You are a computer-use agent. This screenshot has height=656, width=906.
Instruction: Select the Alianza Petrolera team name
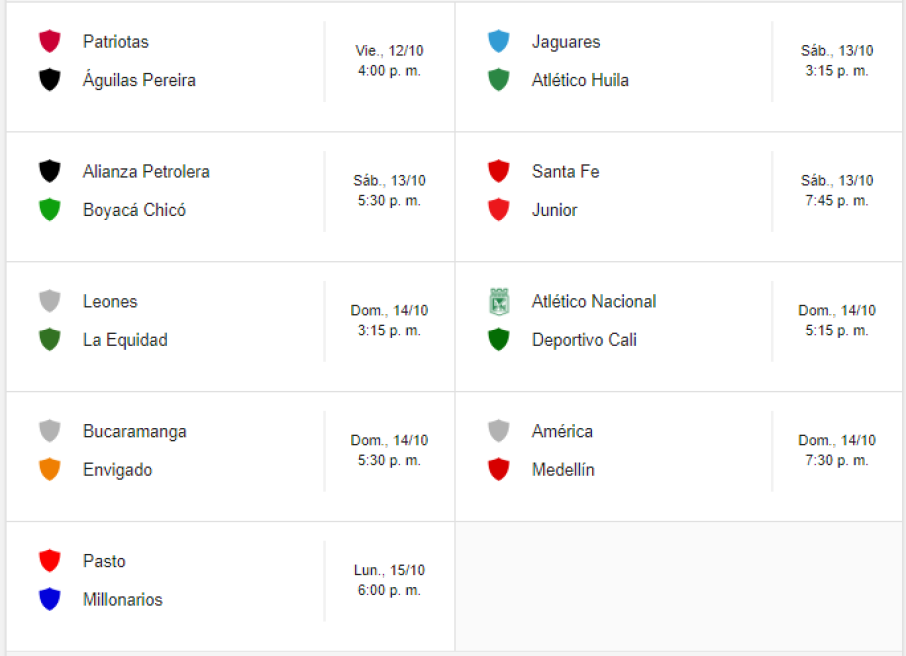146,172
